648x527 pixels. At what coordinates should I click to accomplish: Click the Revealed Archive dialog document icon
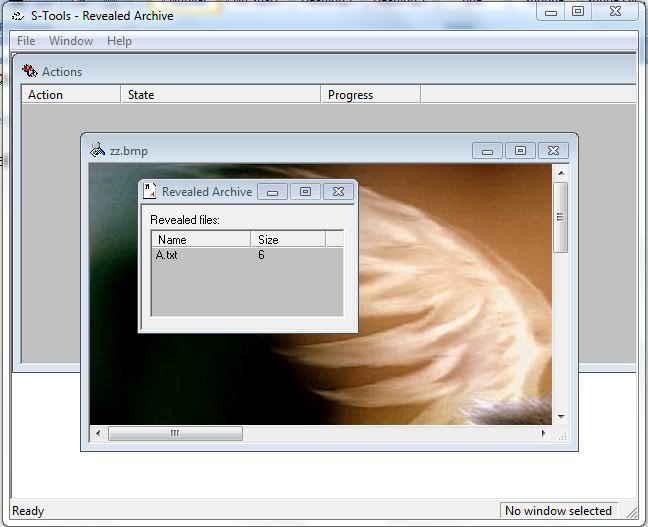(150, 191)
